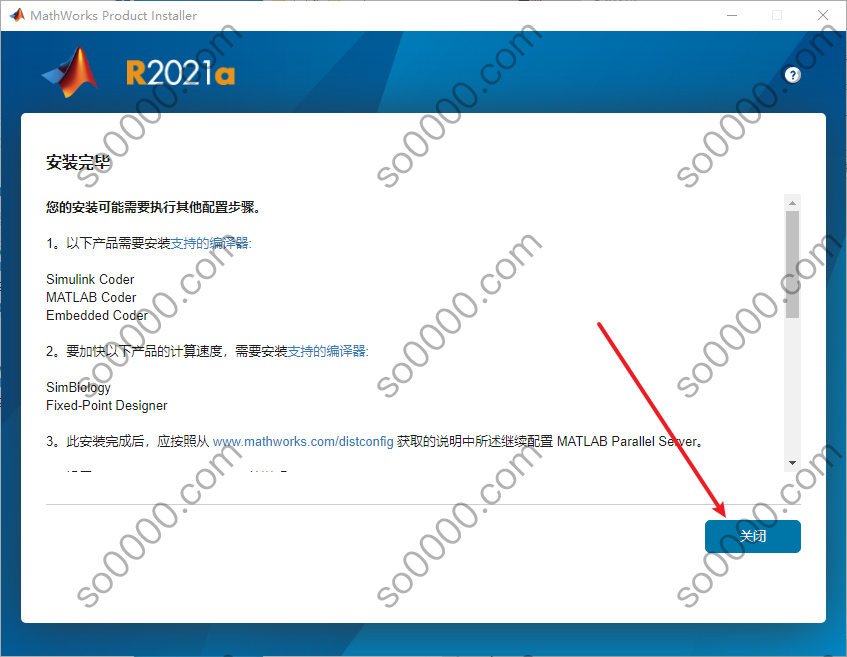Select the Simulink Coder text line
Image resolution: width=847 pixels, height=657 pixels.
click(x=90, y=279)
